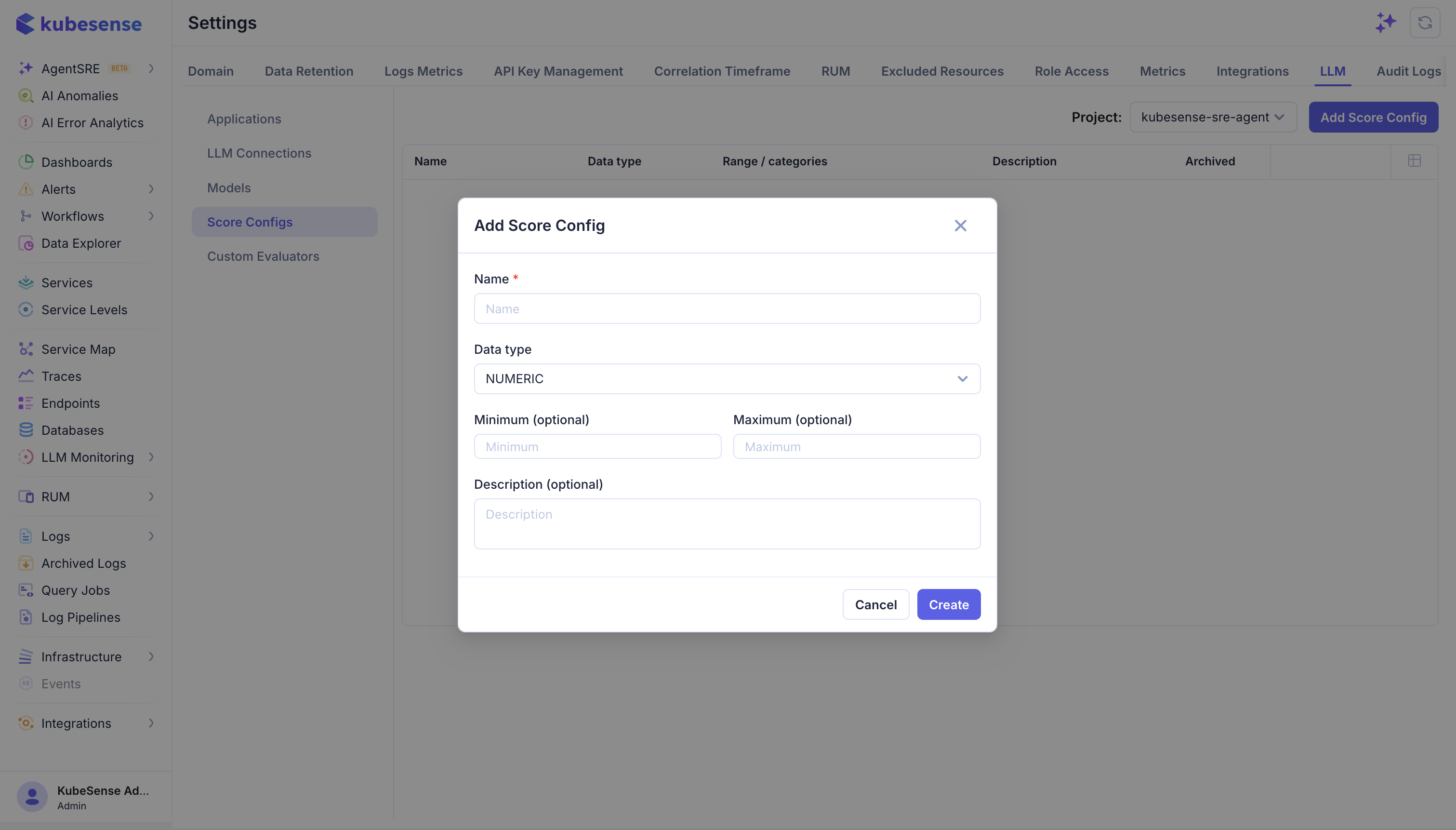Screen dimensions: 1456x830
Task: Expand the Alerts sidebar chevron
Action: tap(151, 189)
